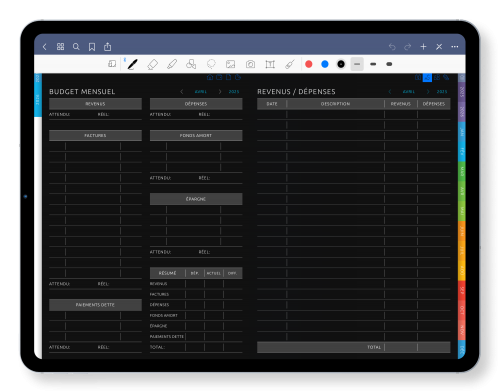Viewport: 500px width, 392px height.
Task: Activate the laser pointer tool
Action: click(290, 64)
